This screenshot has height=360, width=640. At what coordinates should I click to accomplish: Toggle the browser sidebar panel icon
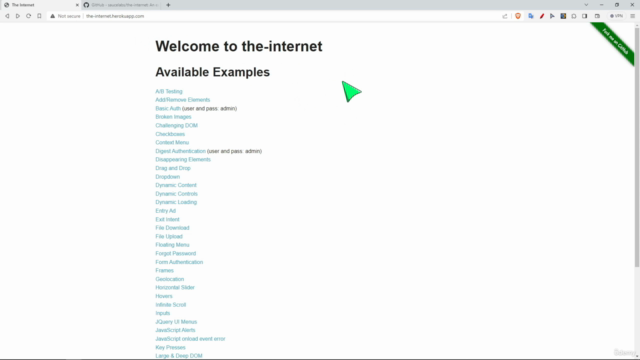point(584,16)
